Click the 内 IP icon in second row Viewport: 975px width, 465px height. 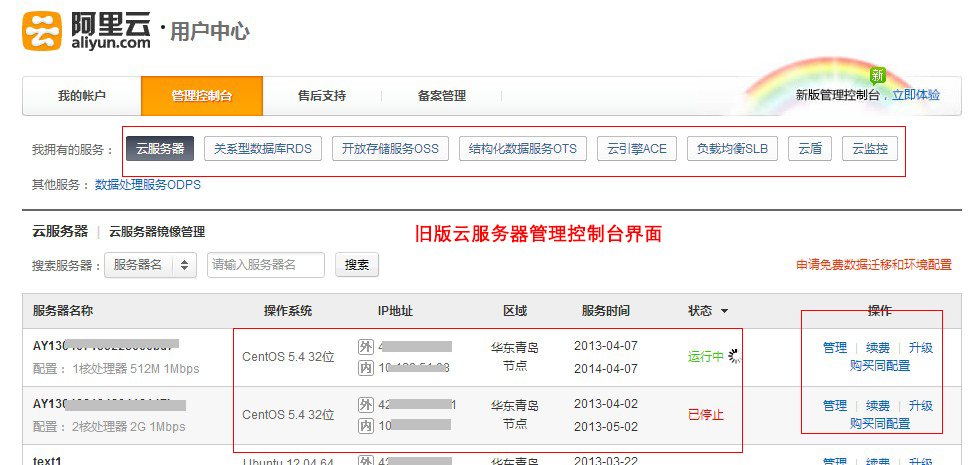[366, 425]
